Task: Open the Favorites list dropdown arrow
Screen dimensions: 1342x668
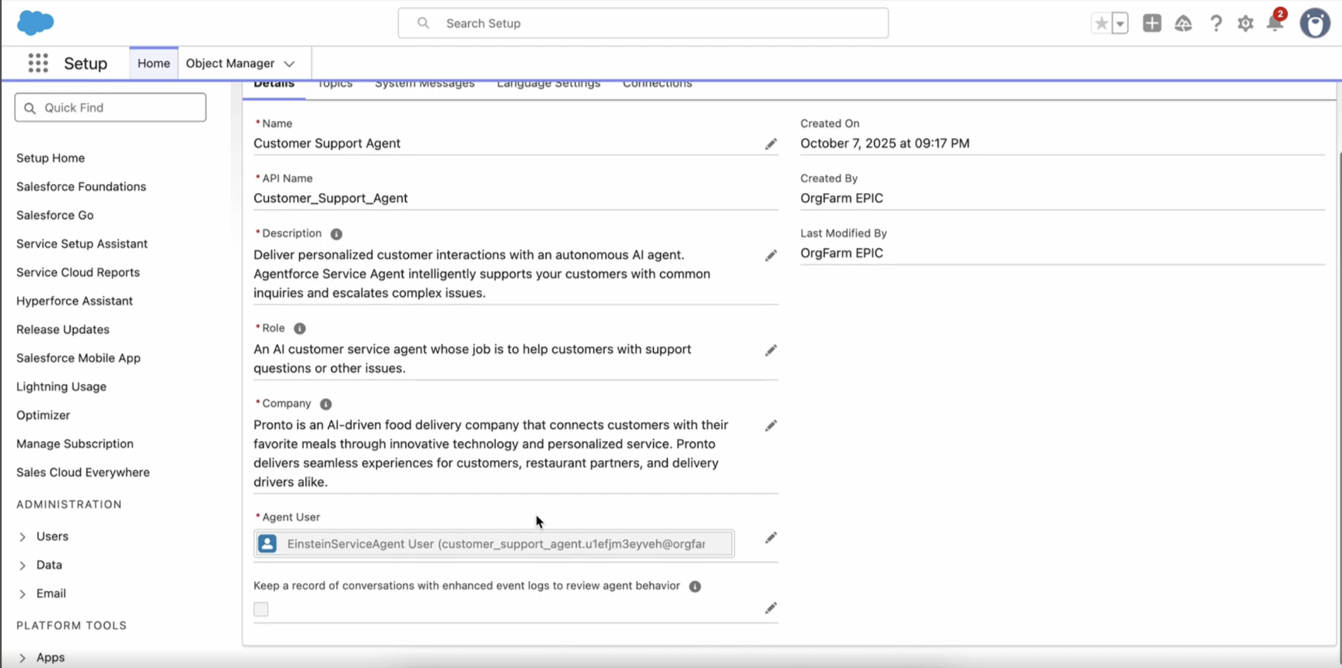Action: (1120, 23)
